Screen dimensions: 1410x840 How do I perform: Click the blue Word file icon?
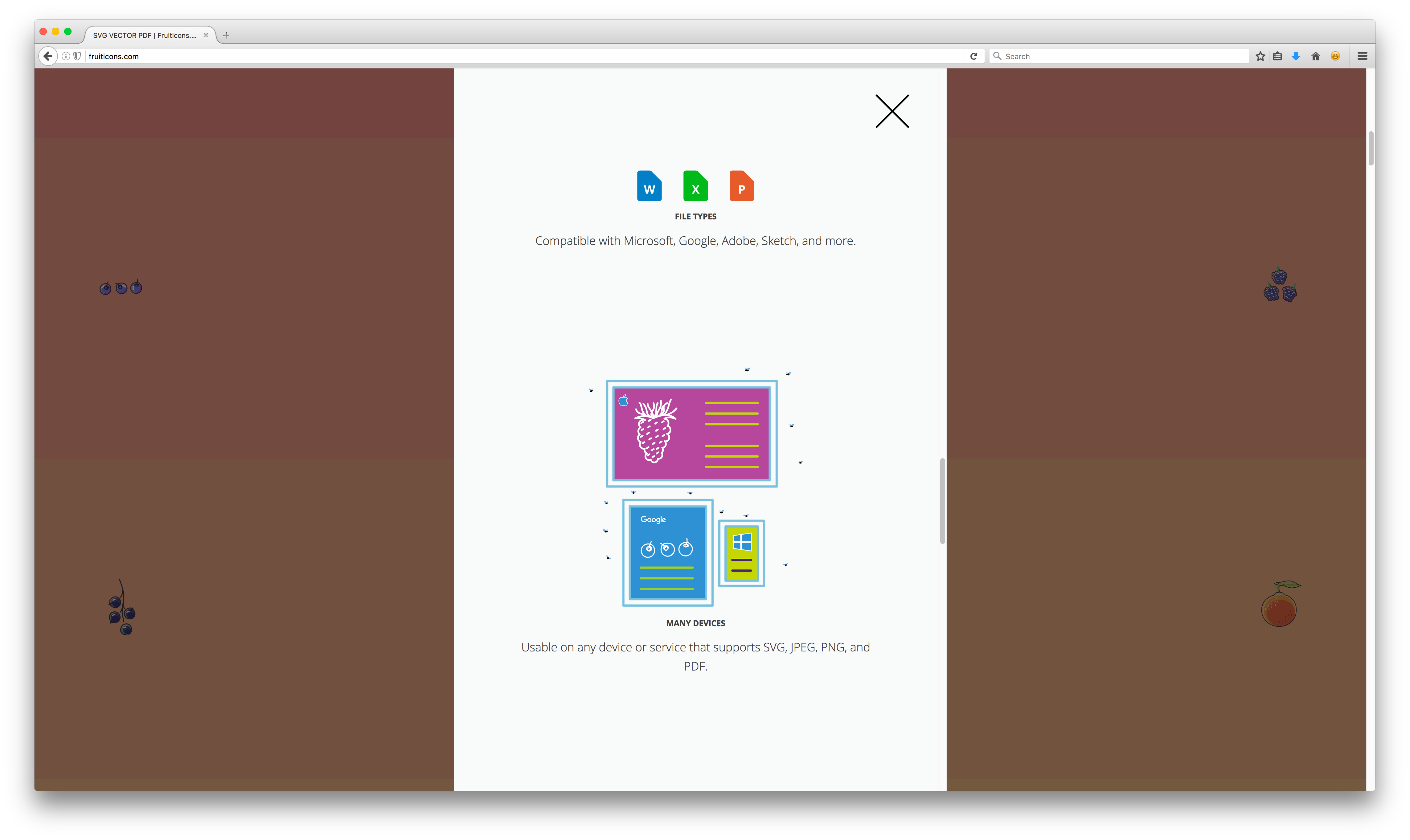click(x=649, y=186)
